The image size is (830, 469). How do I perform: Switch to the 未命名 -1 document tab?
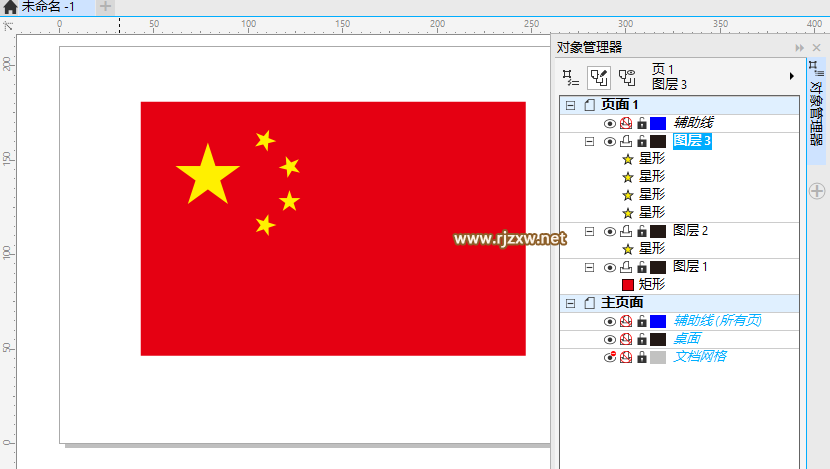click(48, 6)
